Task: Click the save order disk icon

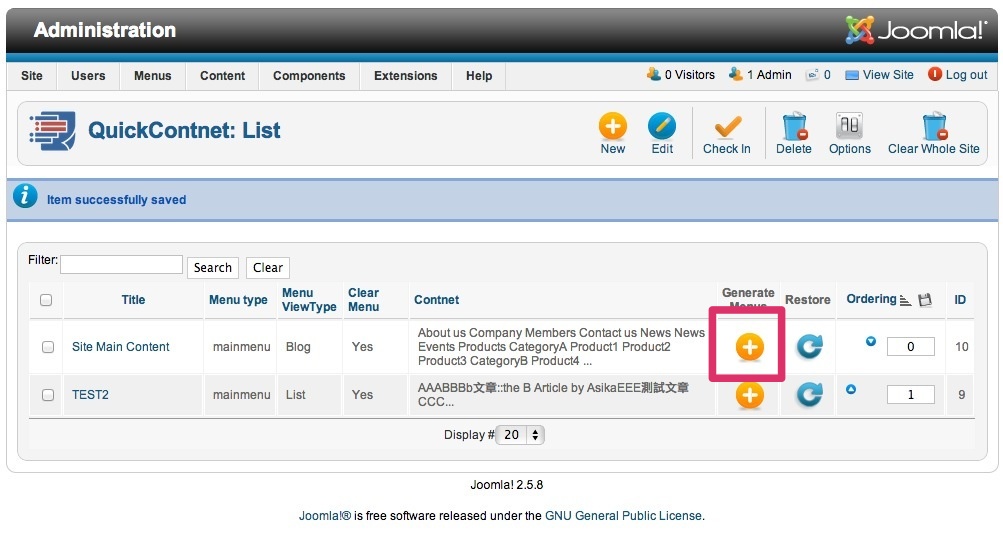Action: [x=925, y=300]
